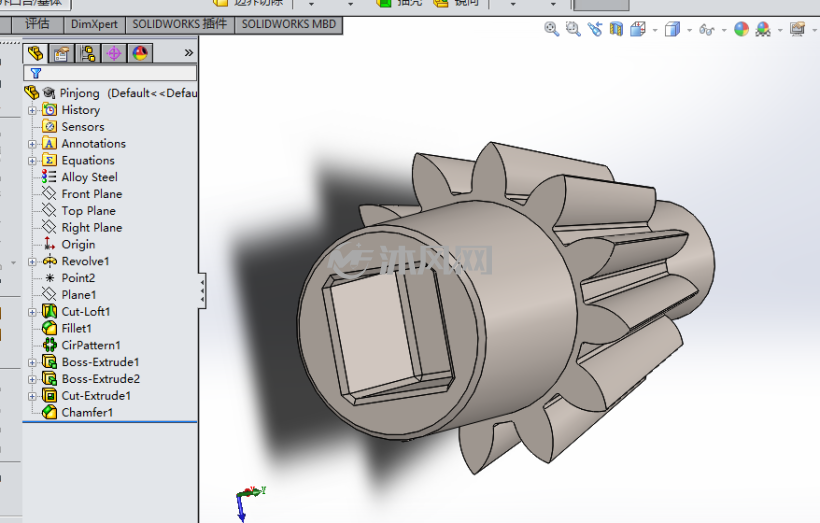Select the Right Plane
Screen dimensions: 820x523
92,228
